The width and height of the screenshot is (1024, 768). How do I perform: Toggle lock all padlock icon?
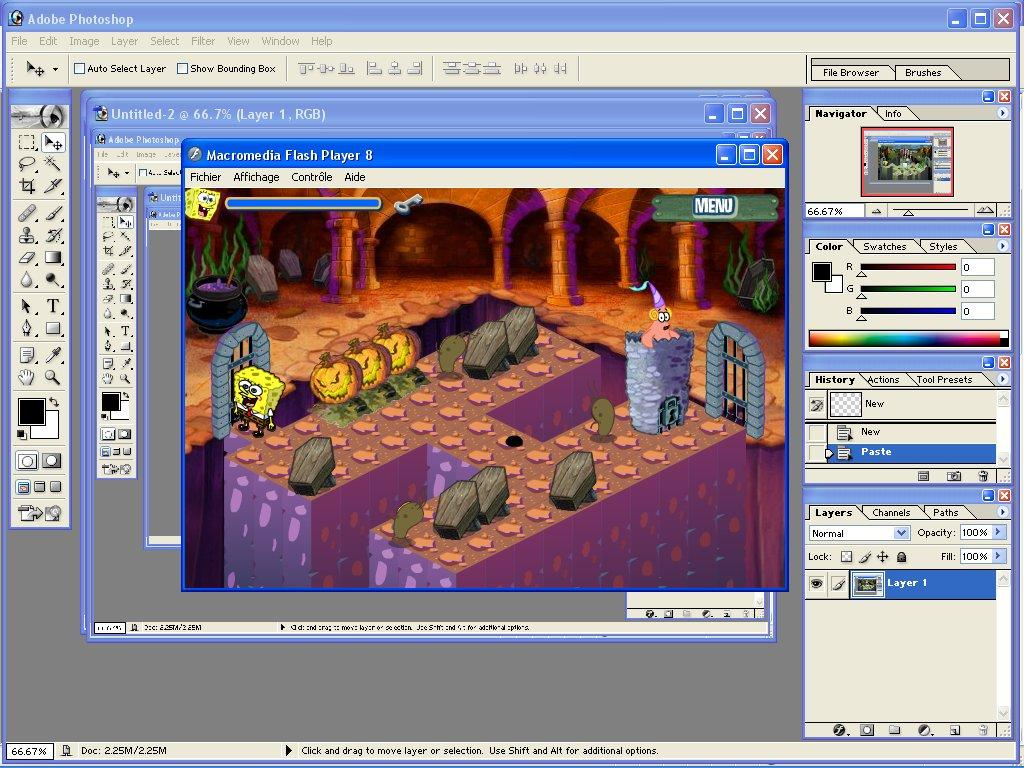tap(901, 557)
